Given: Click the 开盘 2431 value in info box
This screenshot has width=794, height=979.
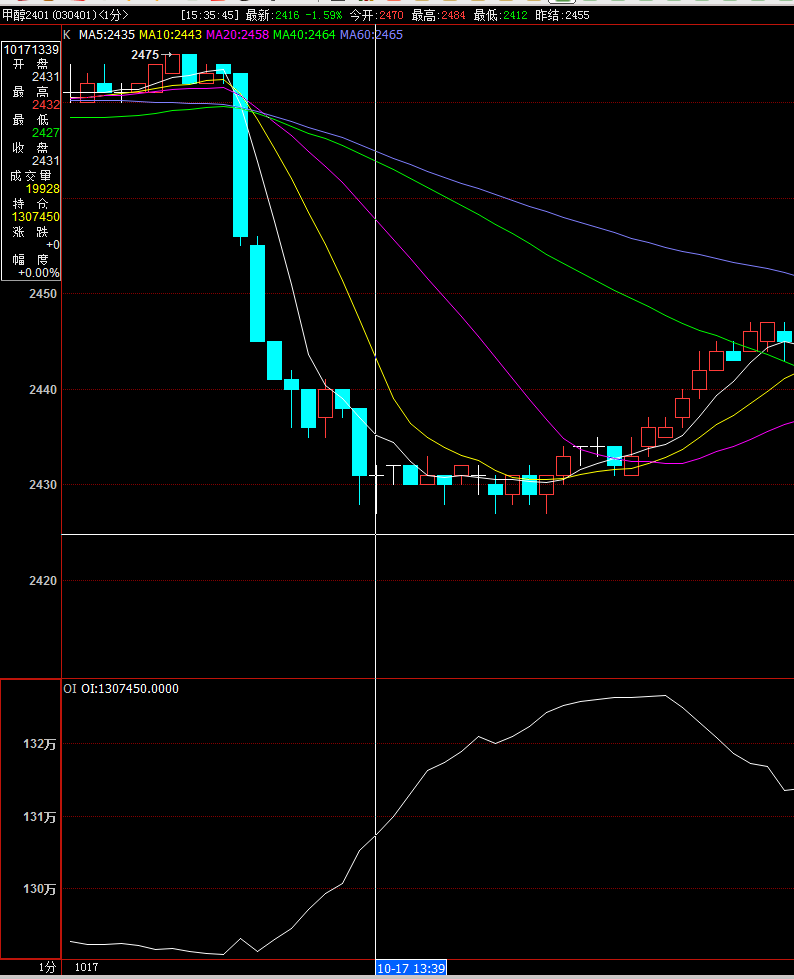Looking at the screenshot, I should 46,77.
